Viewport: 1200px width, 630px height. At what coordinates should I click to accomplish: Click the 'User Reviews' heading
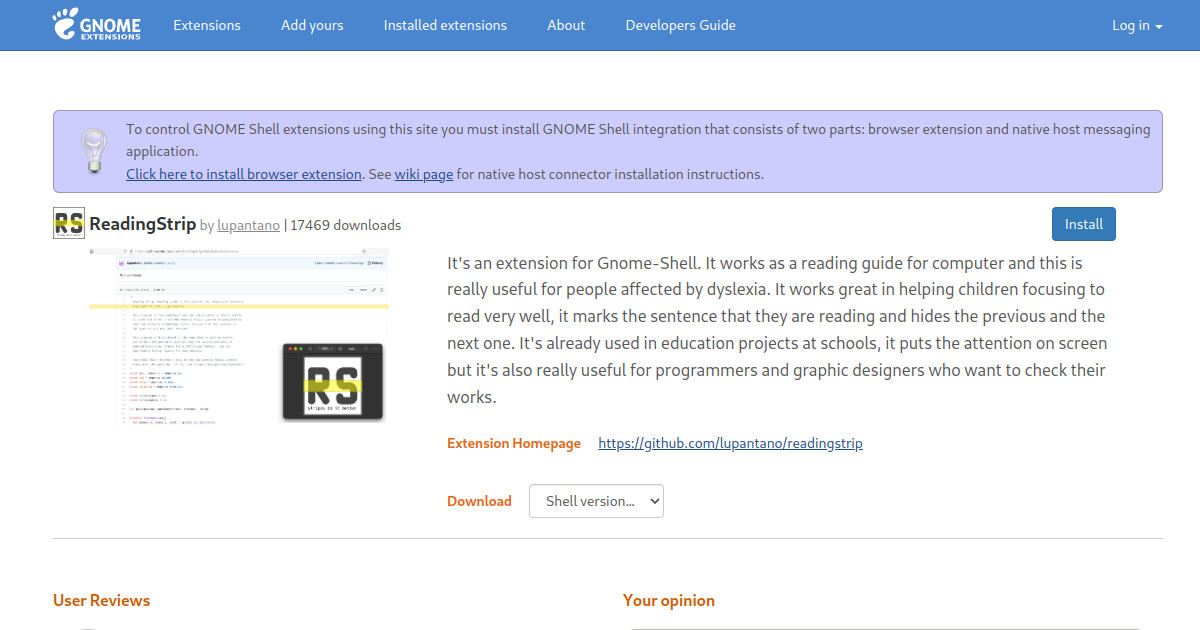point(101,600)
